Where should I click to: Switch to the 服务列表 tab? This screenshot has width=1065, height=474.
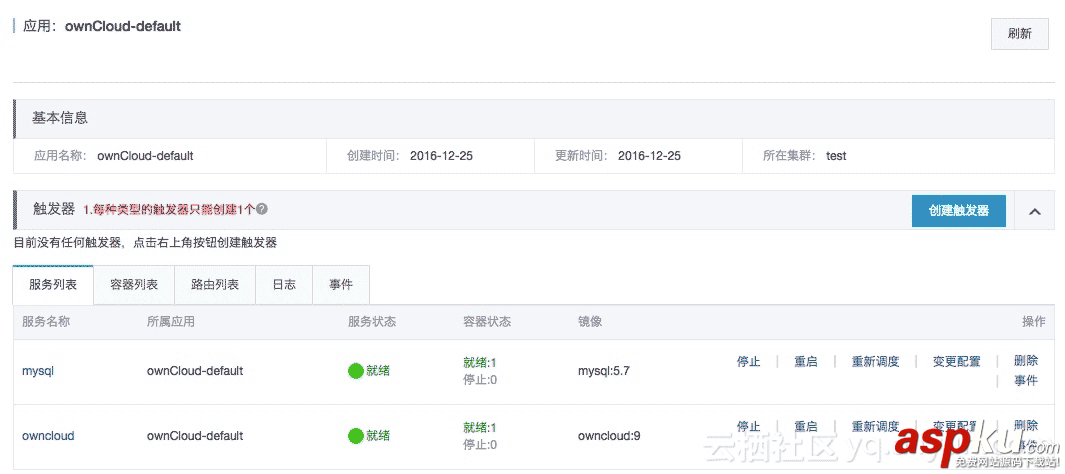(53, 285)
